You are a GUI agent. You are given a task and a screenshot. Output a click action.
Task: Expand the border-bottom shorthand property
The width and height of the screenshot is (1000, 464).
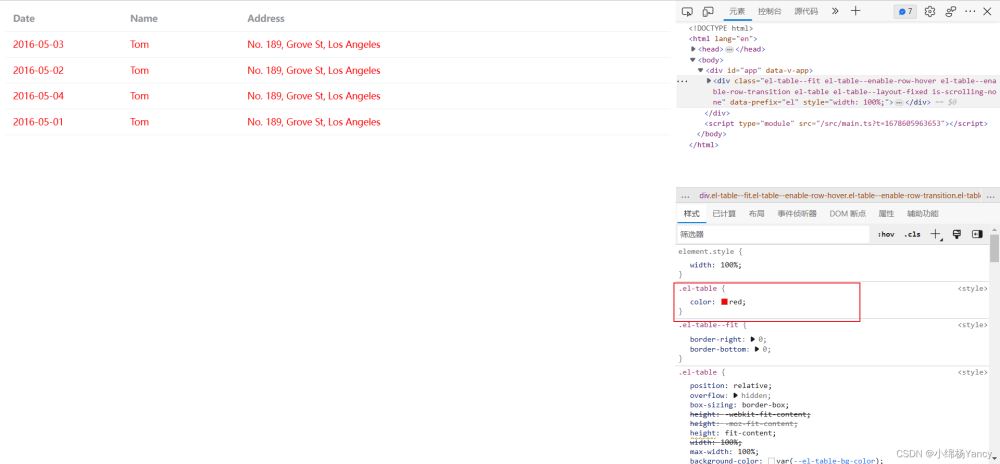(757, 349)
